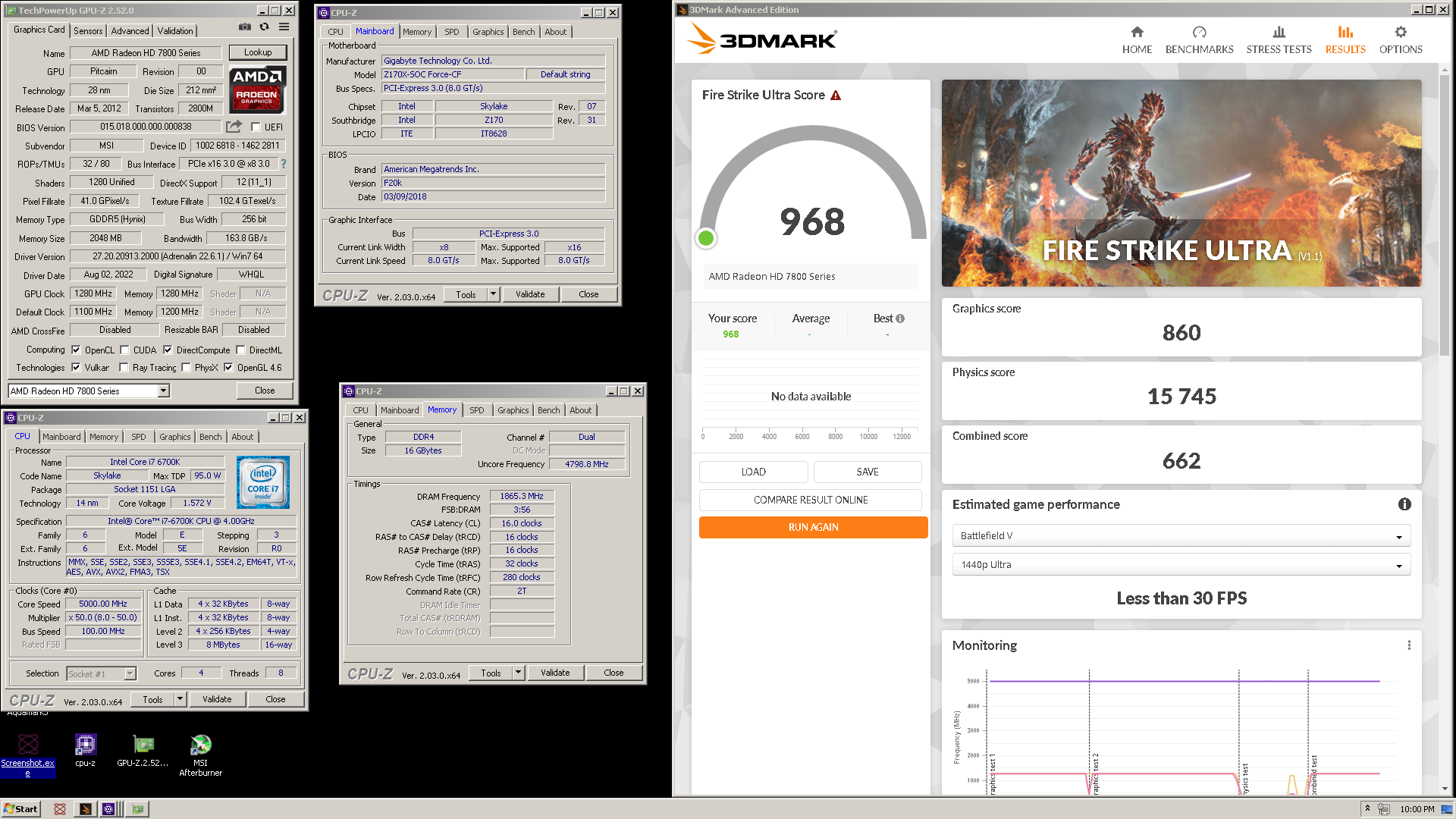The image size is (1456, 819).
Task: Toggle the Ray Tracing checkbox
Action: [x=124, y=367]
